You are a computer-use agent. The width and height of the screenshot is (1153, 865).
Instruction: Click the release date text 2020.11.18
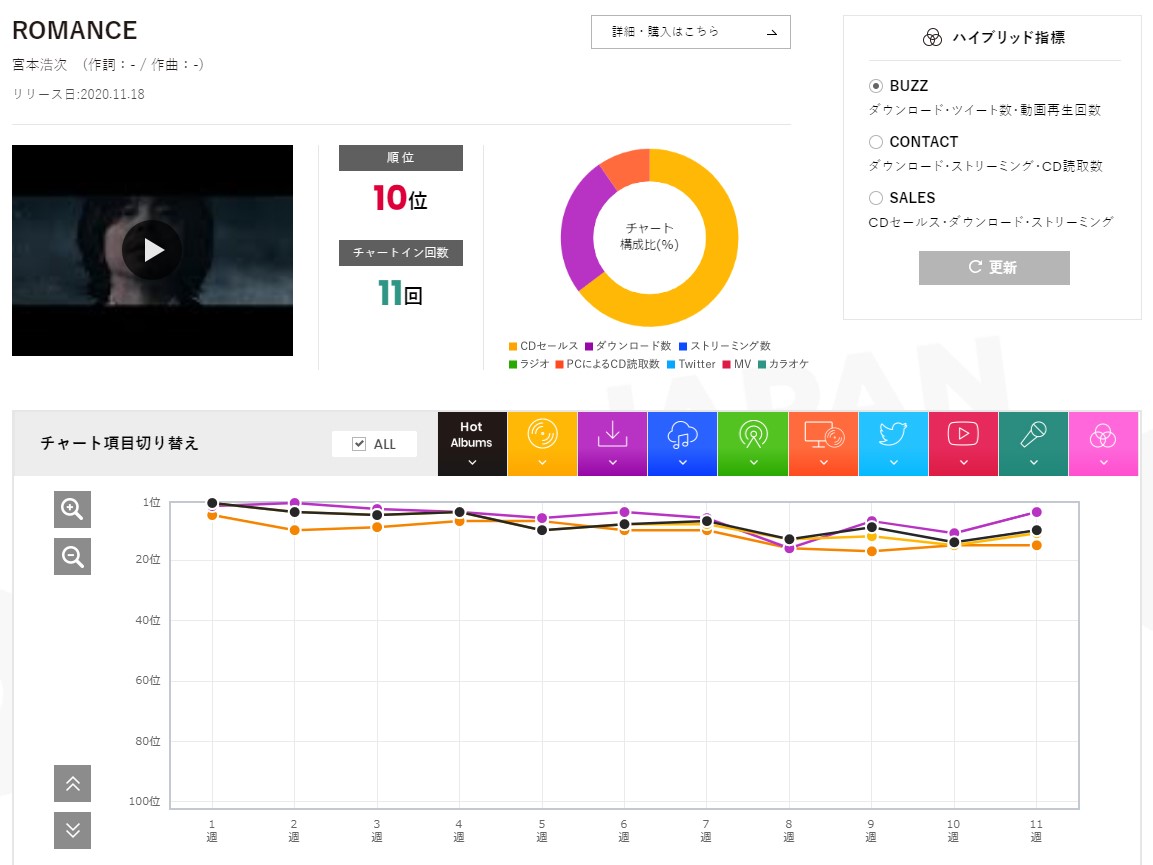coord(112,94)
